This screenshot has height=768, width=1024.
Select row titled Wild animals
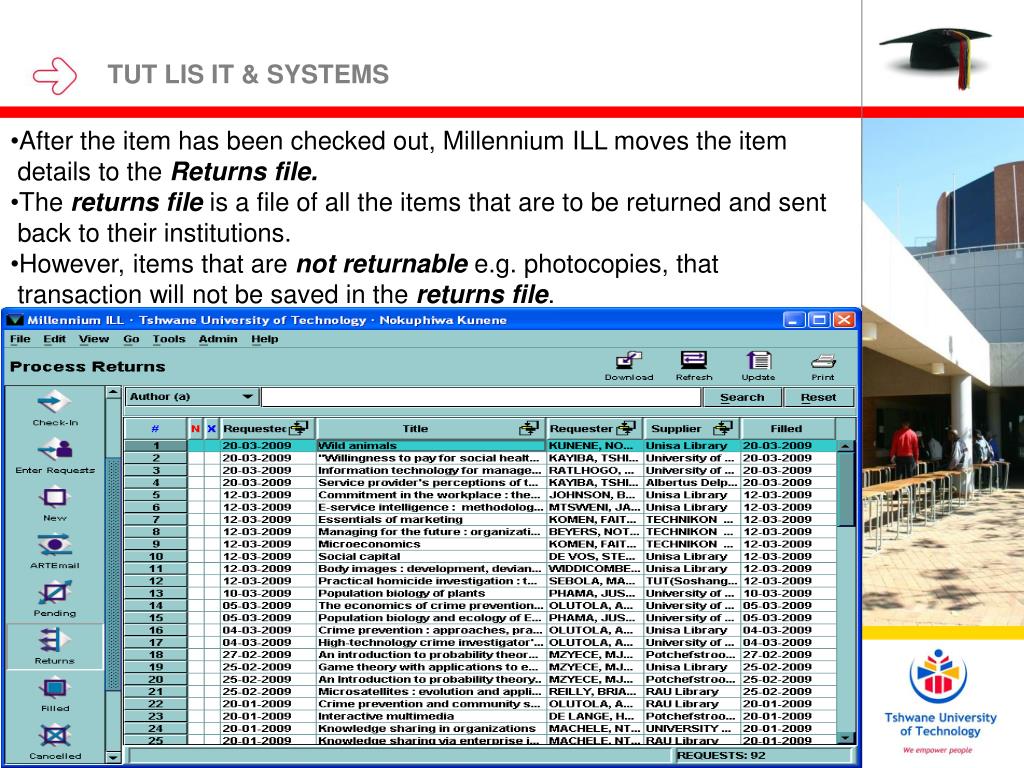(x=481, y=445)
